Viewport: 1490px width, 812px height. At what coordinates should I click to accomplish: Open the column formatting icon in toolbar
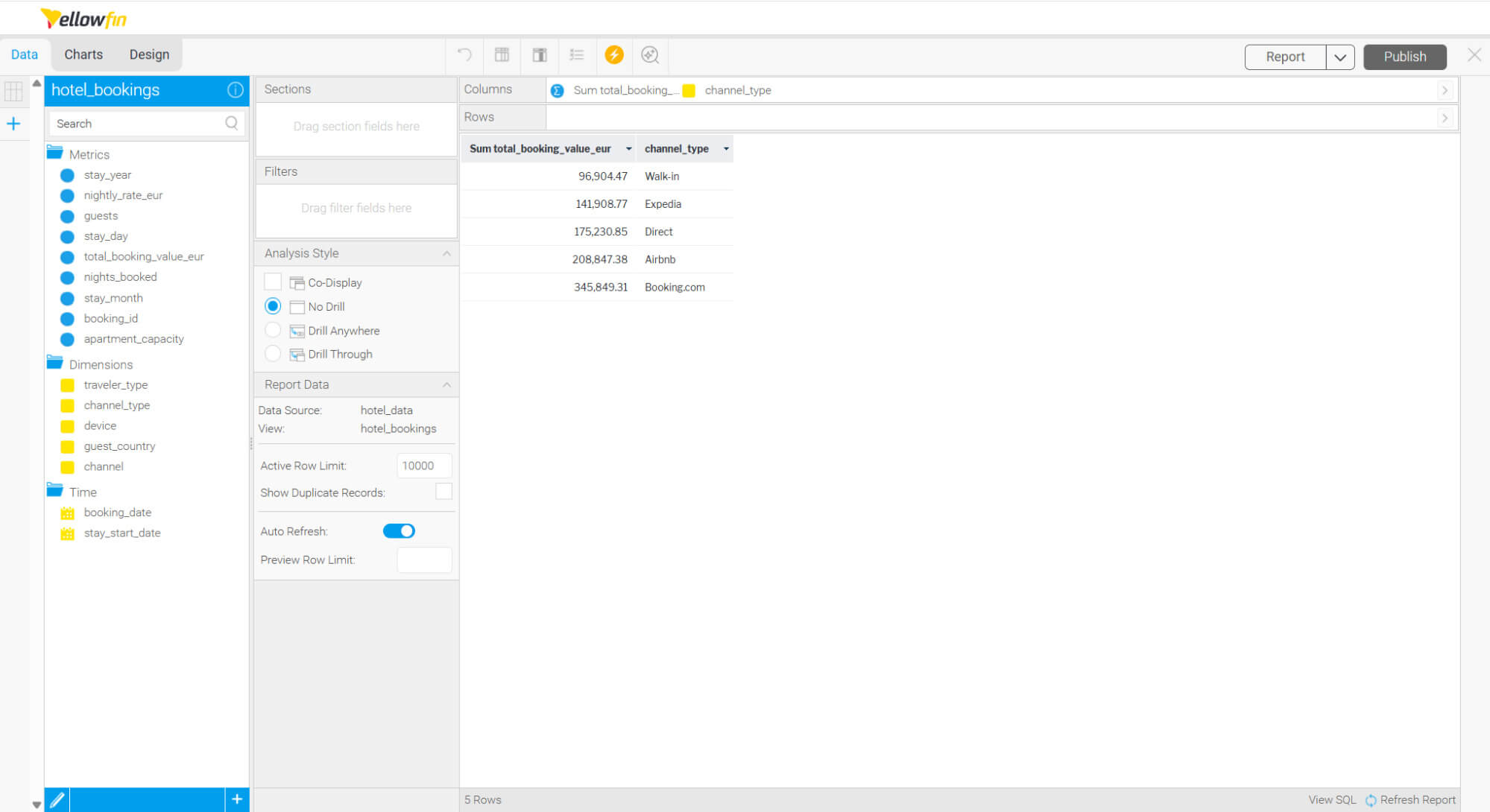502,55
